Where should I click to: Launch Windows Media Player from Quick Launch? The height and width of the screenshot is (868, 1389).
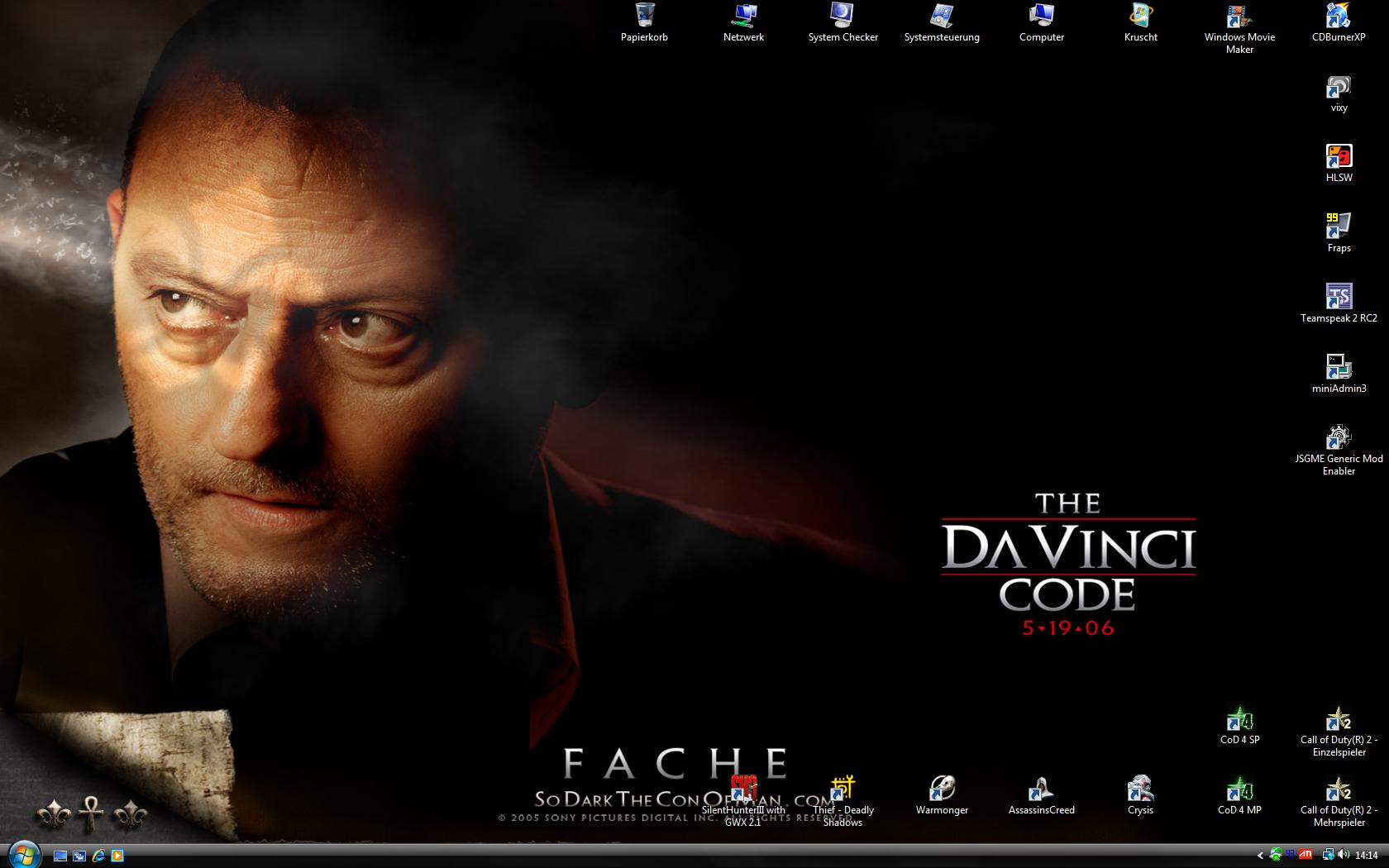pos(117,856)
